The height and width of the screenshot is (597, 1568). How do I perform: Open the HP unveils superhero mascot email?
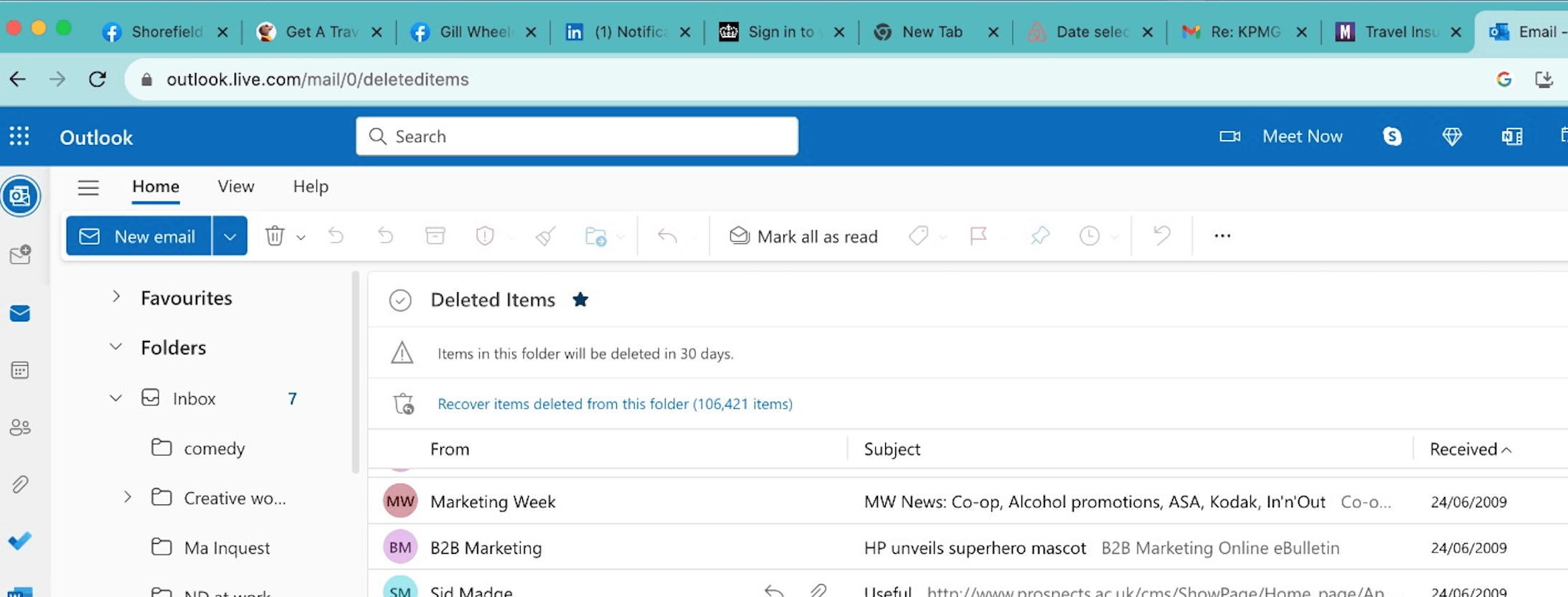coord(975,547)
